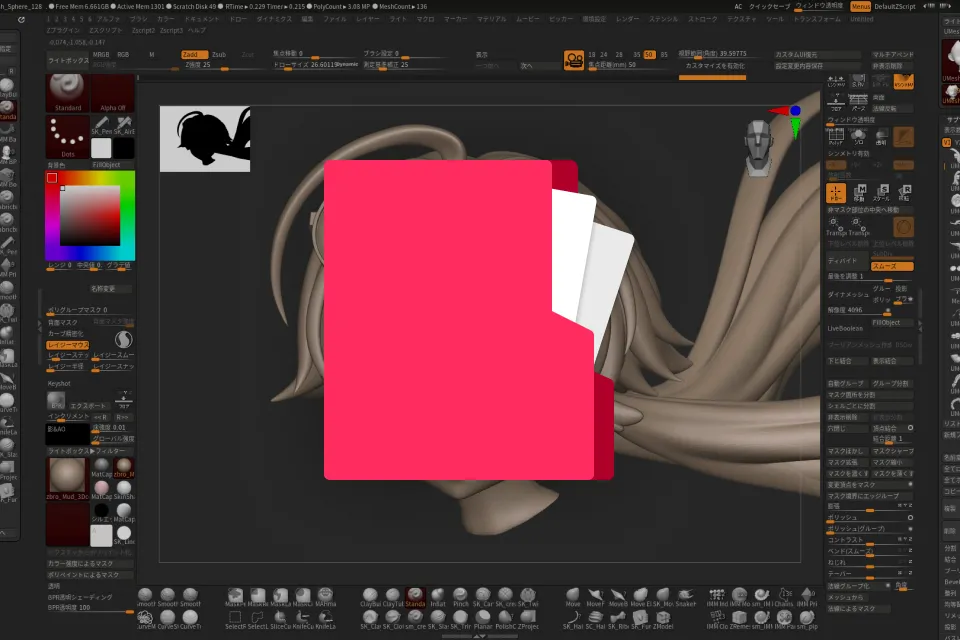960x640 pixels.
Task: Toggle パース perspective view
Action: (858, 102)
